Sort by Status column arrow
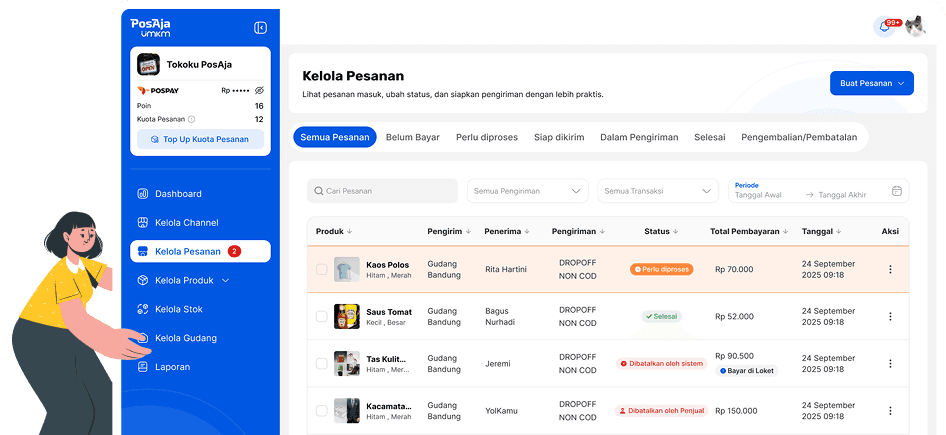Screen dimensions: 946x435 [x=676, y=232]
